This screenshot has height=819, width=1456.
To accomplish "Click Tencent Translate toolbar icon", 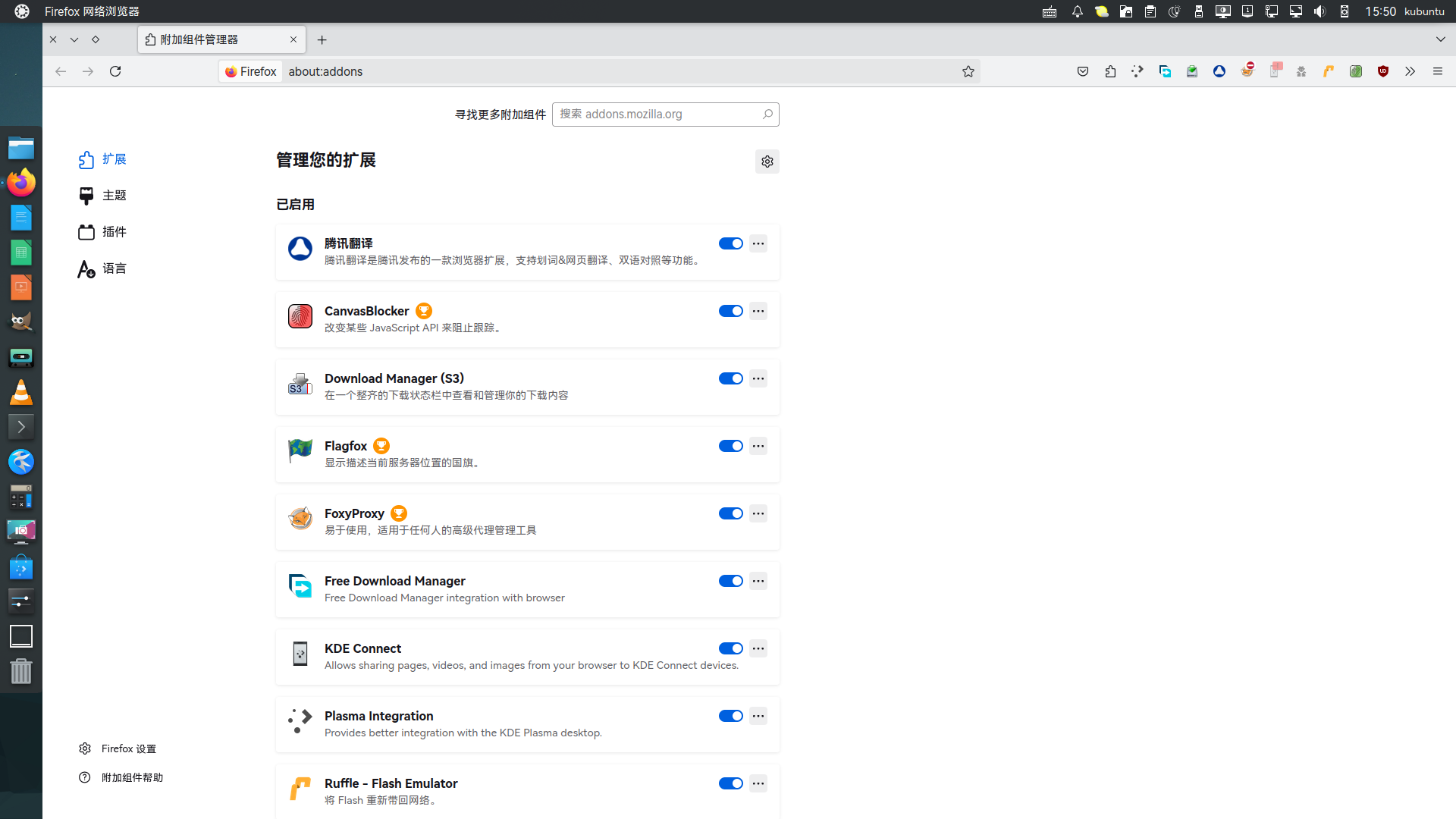I will pos(1219,71).
